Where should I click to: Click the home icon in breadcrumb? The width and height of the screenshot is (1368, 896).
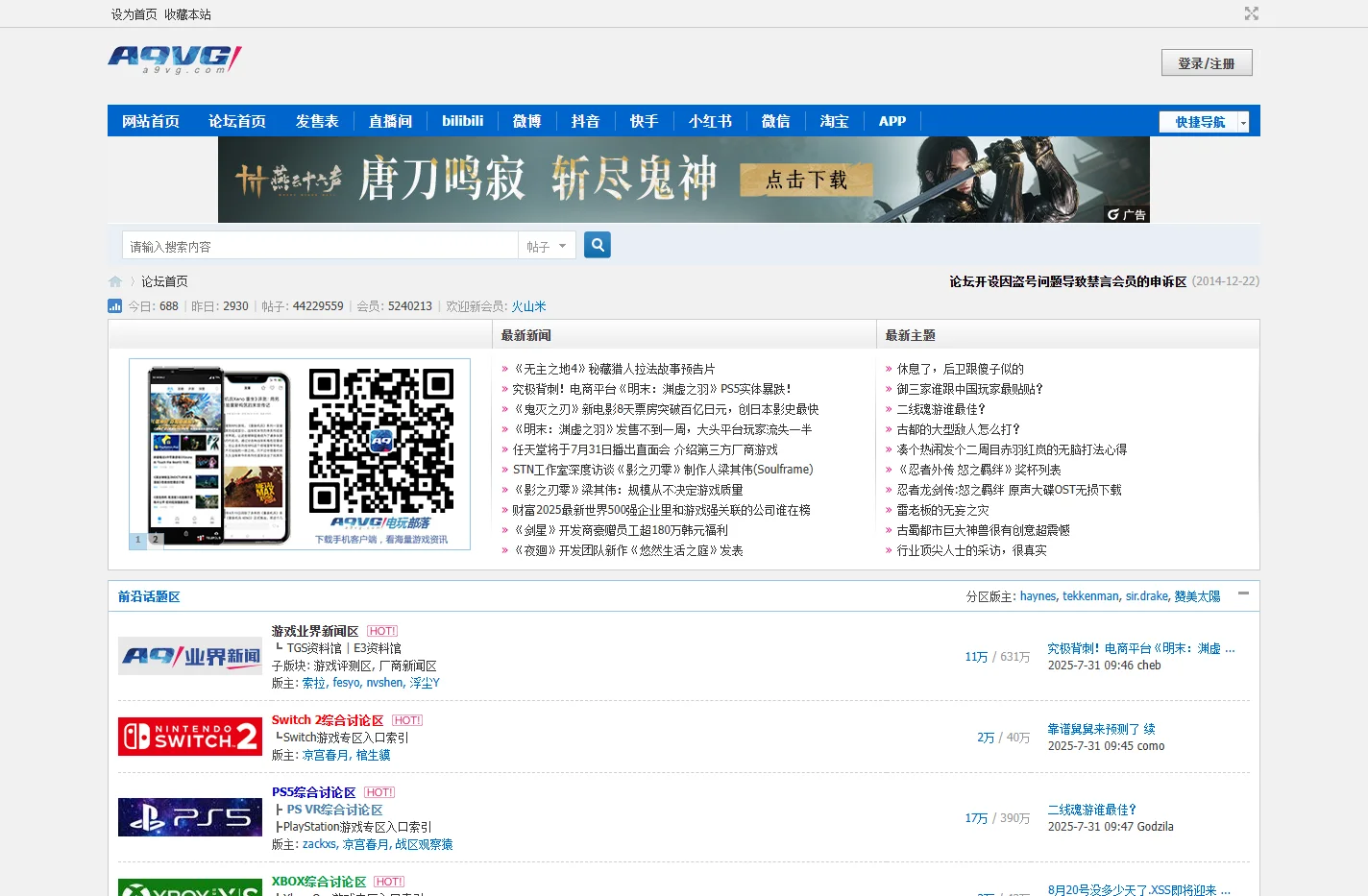coord(115,281)
